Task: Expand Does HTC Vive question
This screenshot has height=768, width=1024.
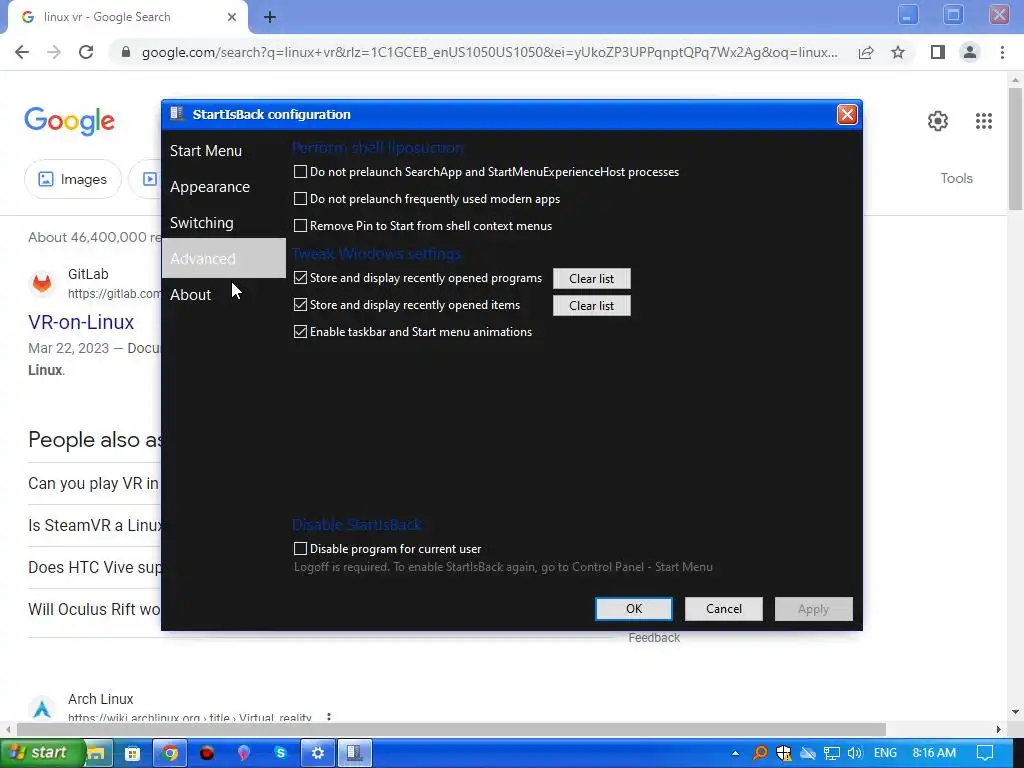Action: click(x=94, y=567)
